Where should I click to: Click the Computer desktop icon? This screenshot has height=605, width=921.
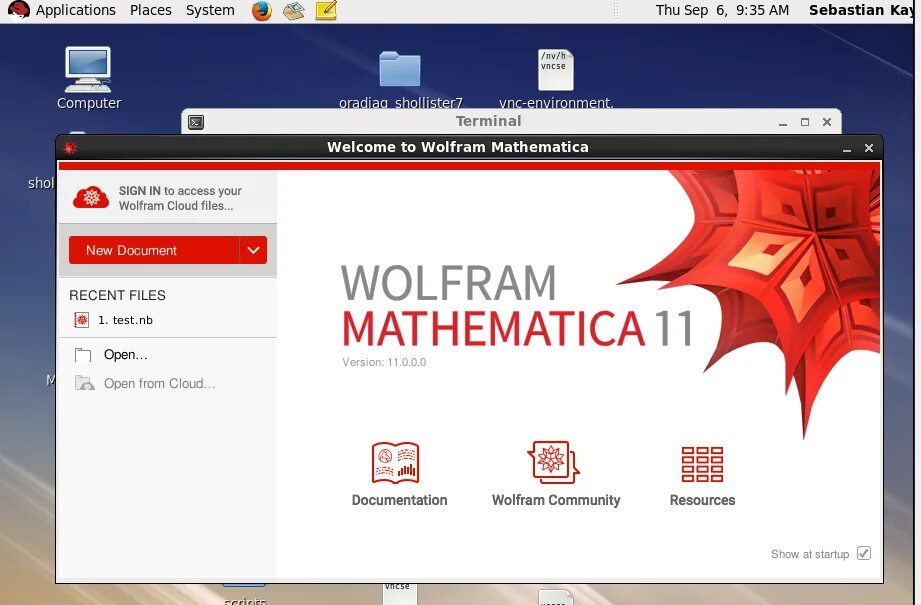pyautogui.click(x=88, y=69)
